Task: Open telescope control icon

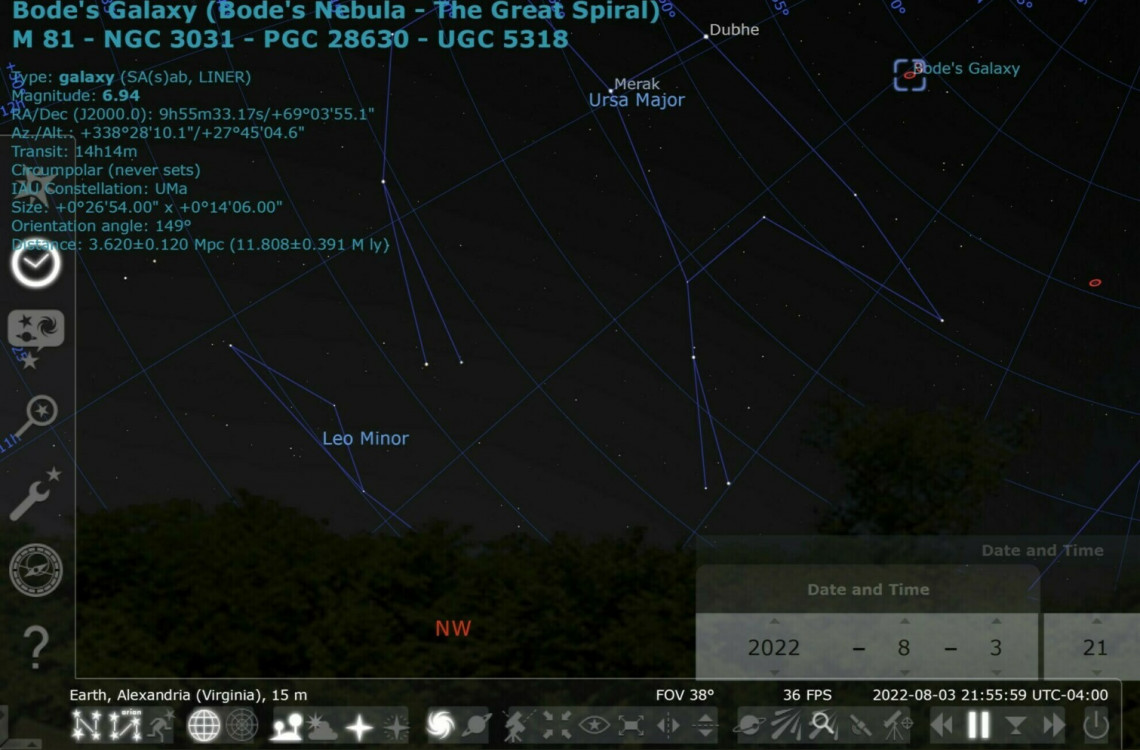Action: click(898, 725)
